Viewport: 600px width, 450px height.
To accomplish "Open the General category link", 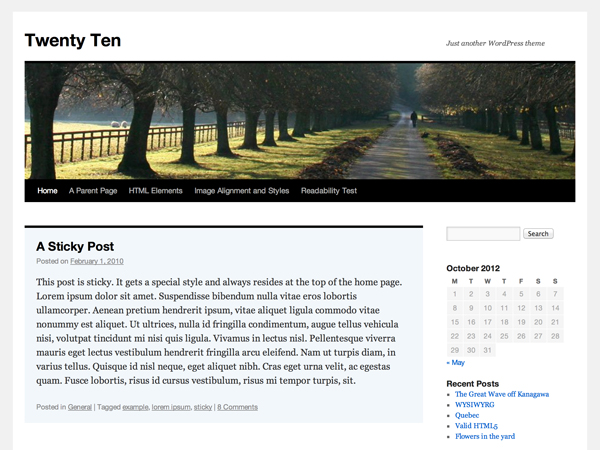I will 80,407.
